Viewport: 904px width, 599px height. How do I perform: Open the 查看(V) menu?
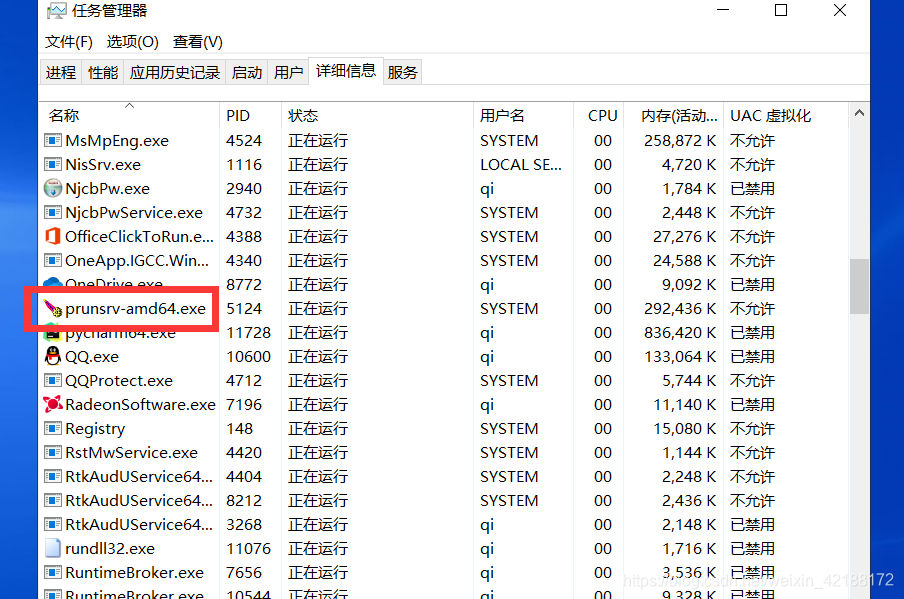pyautogui.click(x=198, y=42)
